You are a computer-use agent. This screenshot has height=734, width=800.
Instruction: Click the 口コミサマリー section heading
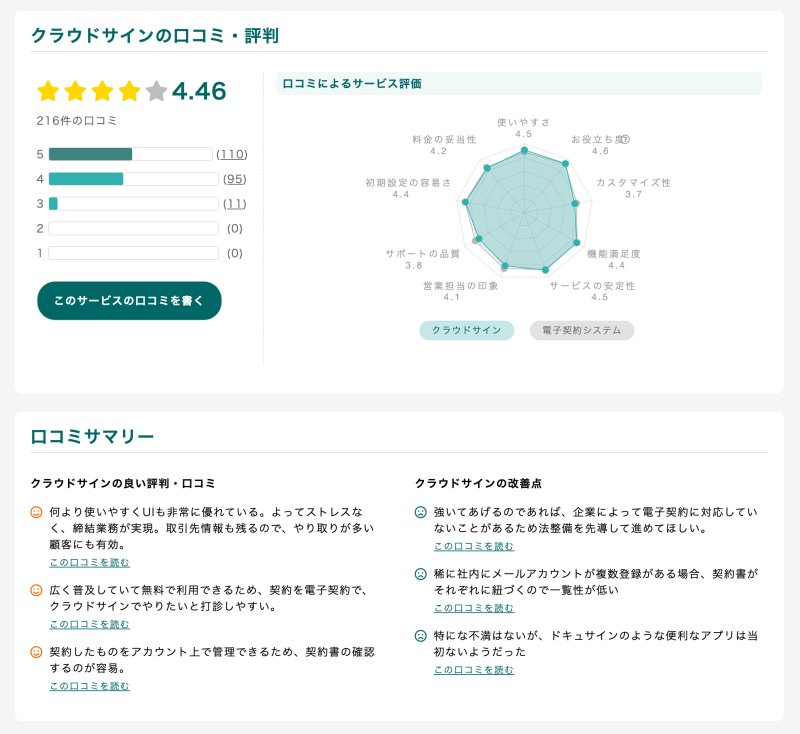[x=92, y=437]
